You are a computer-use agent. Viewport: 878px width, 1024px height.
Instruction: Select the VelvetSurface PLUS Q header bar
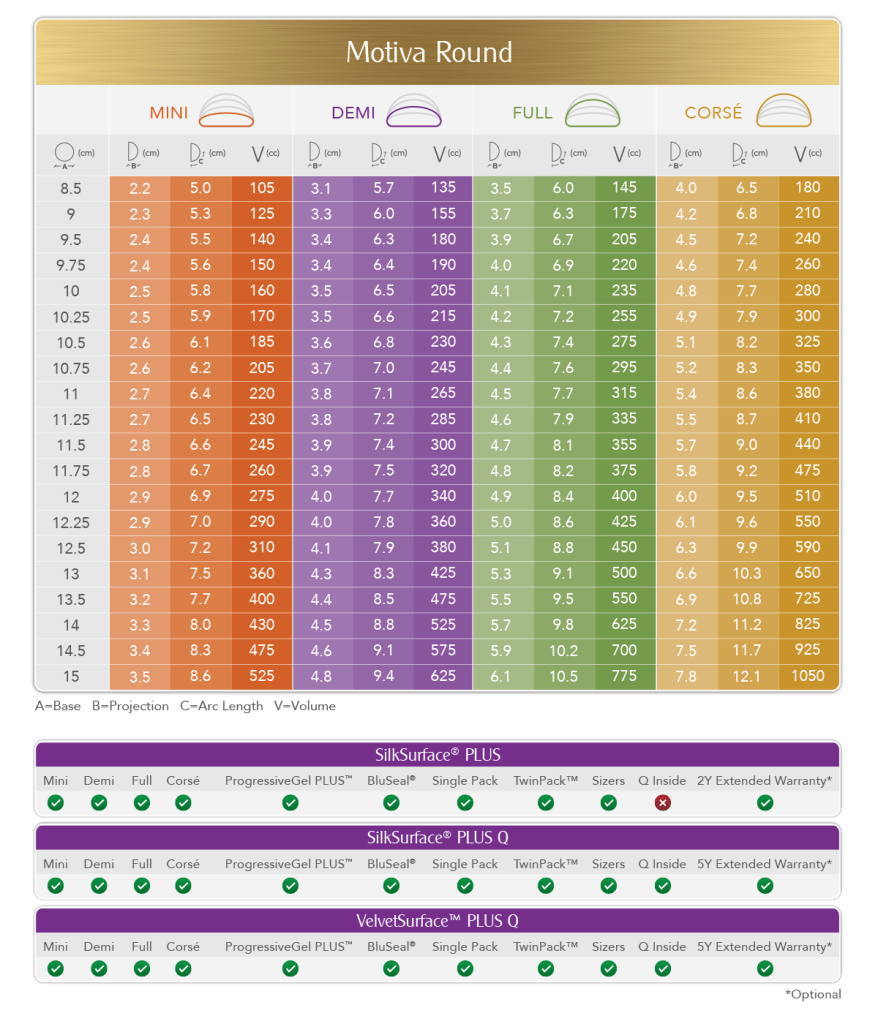(x=438, y=920)
